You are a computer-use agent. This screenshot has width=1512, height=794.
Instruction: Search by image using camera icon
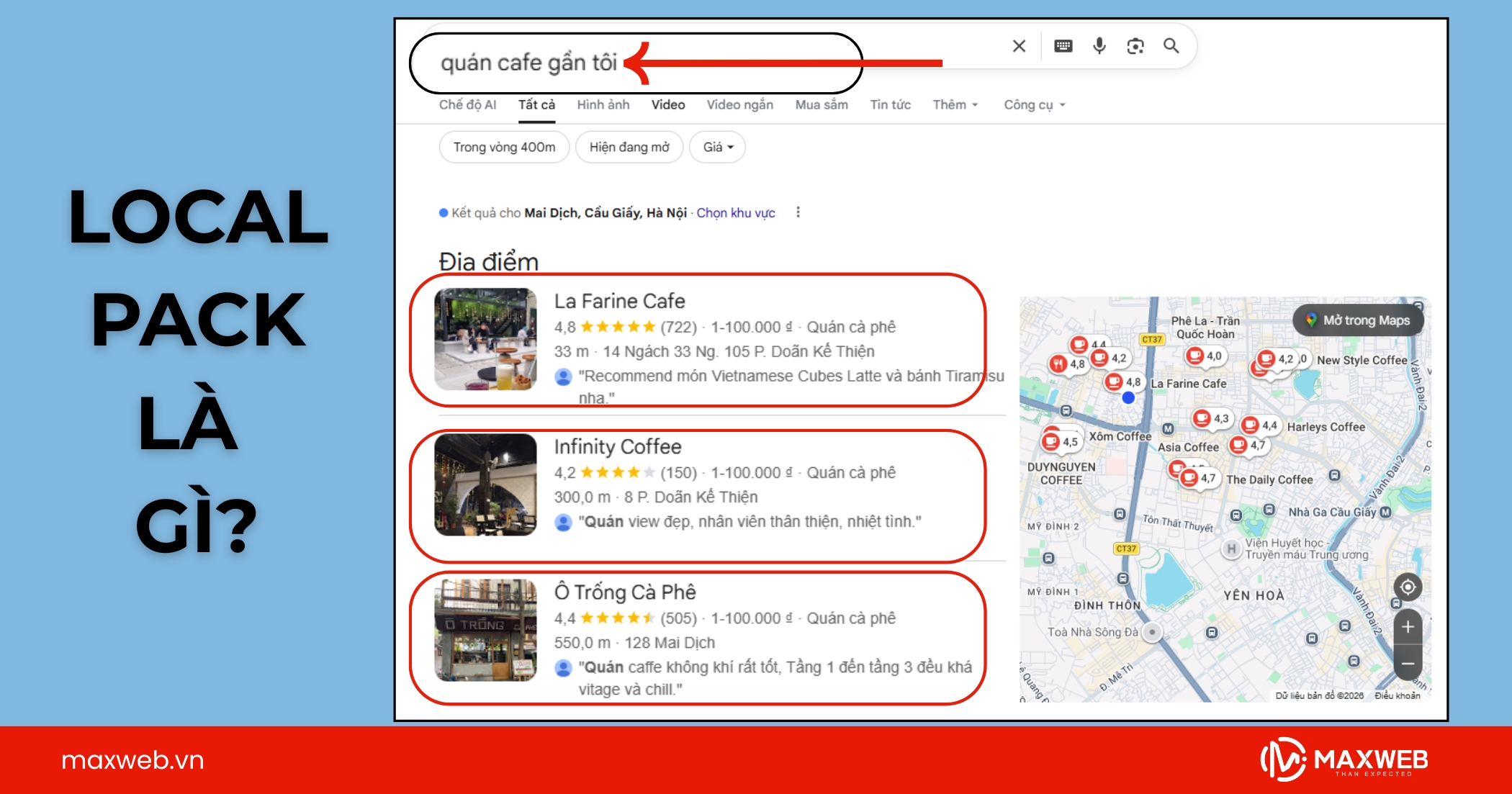[x=1135, y=47]
